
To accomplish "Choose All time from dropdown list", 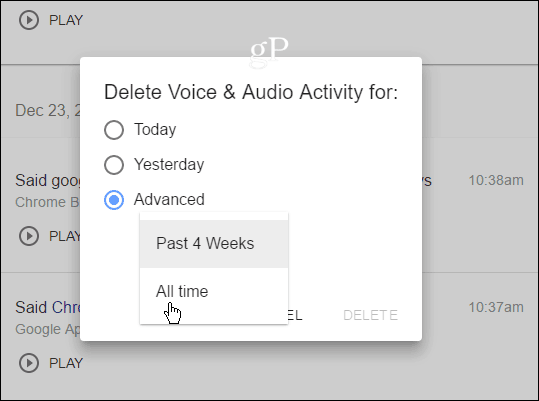I will tap(214, 291).
